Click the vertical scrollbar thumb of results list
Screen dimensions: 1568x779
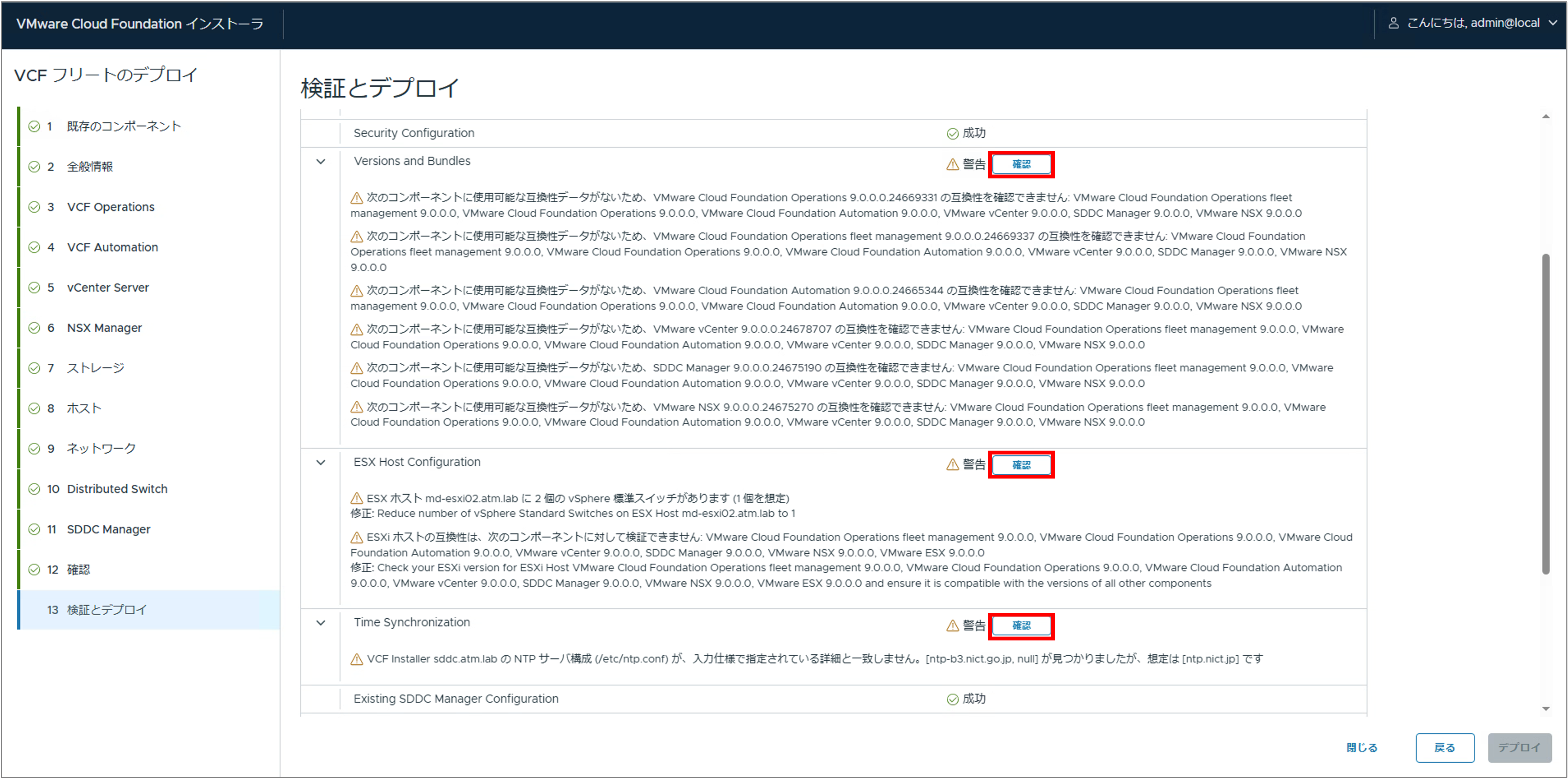click(x=1545, y=414)
